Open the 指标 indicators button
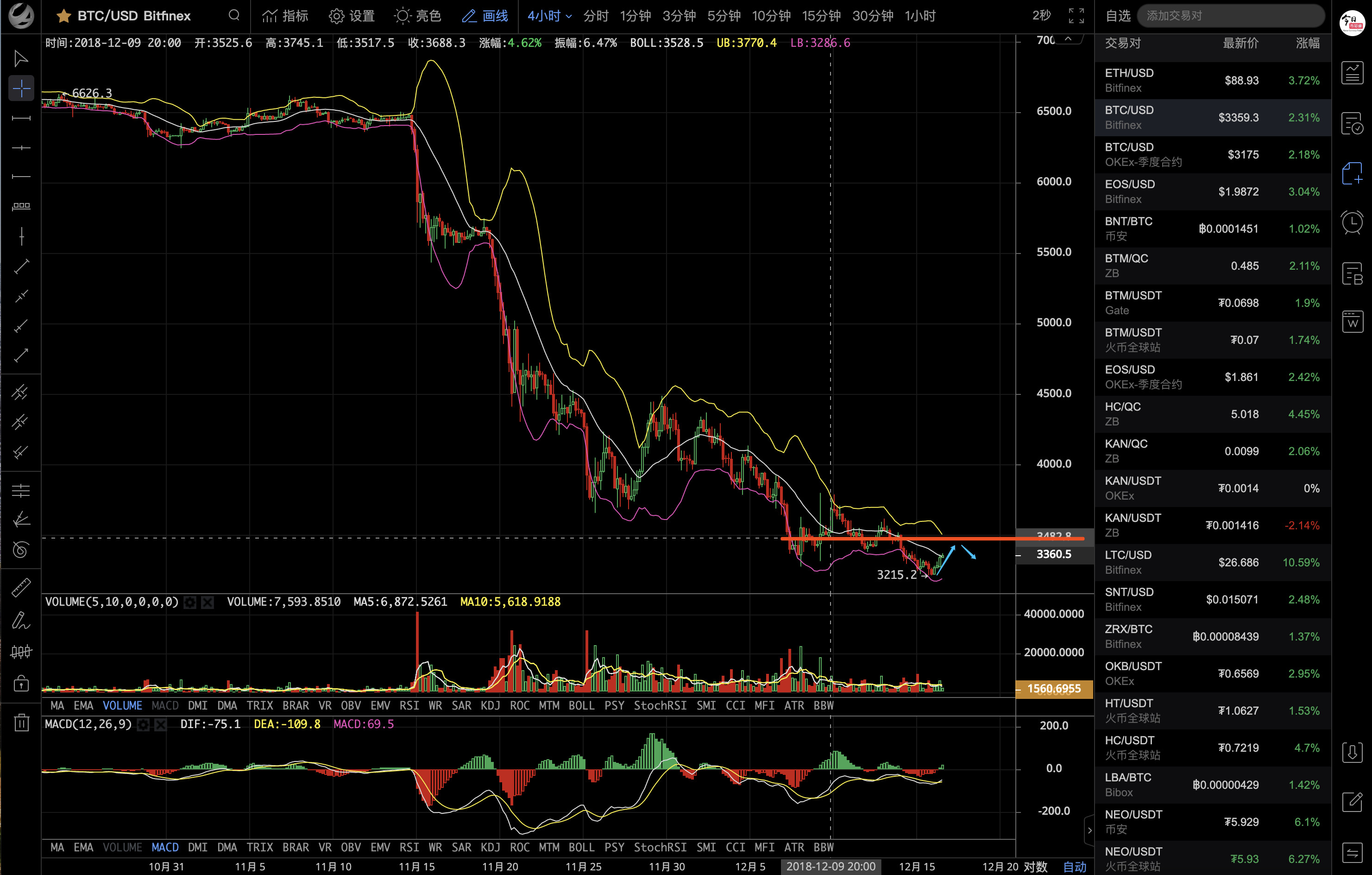1372x875 pixels. point(285,16)
